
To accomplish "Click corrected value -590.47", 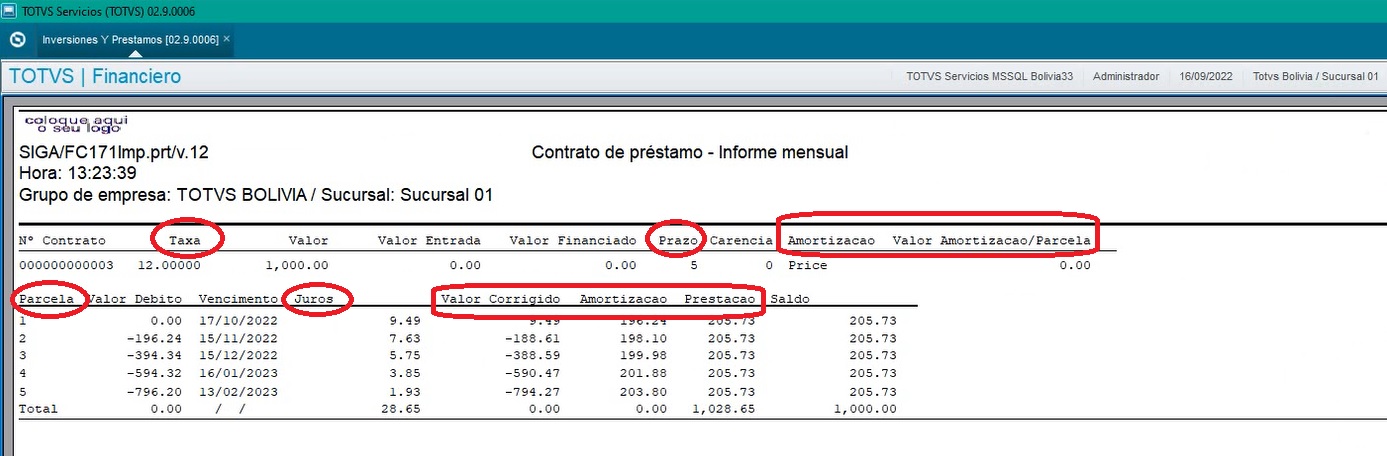I will tap(532, 373).
